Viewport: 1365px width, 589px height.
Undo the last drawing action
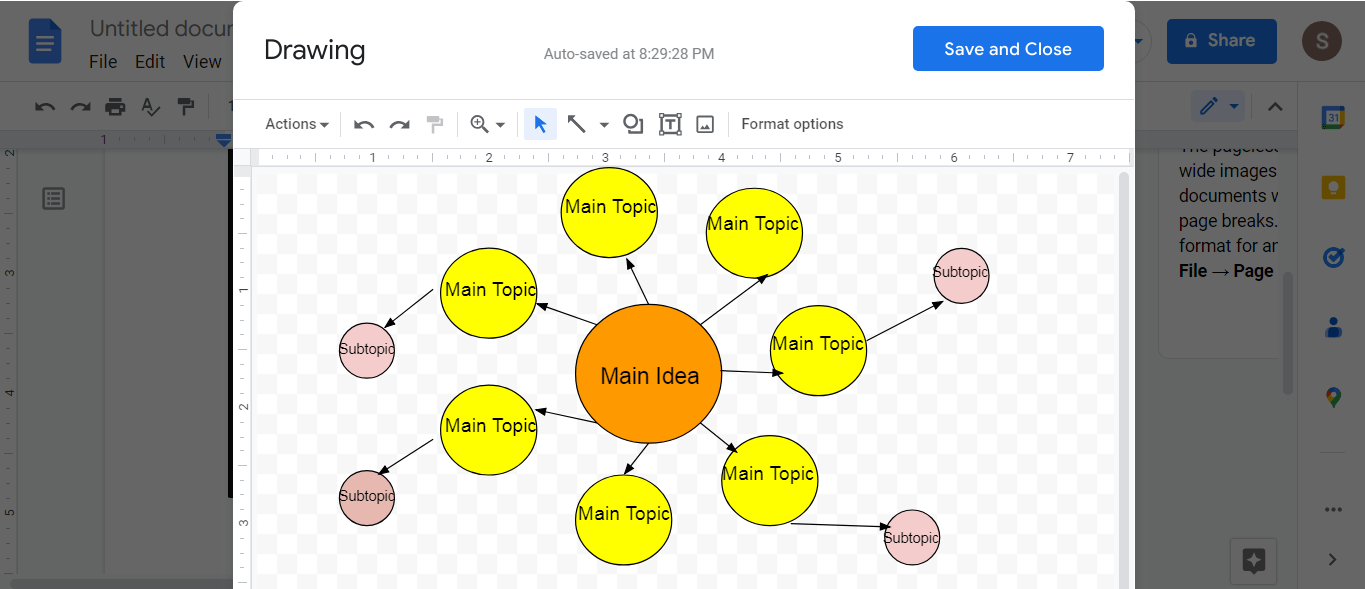click(363, 123)
